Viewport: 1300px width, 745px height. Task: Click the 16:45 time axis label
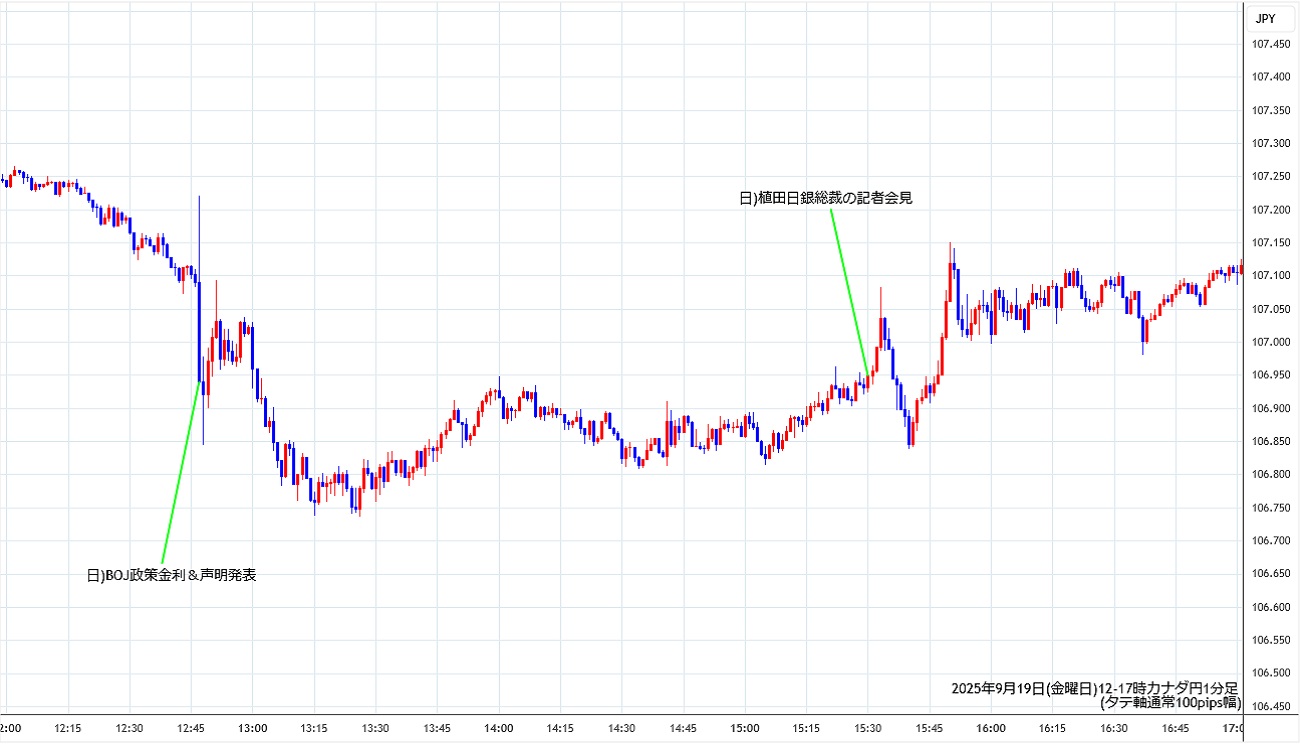tap(1175, 729)
